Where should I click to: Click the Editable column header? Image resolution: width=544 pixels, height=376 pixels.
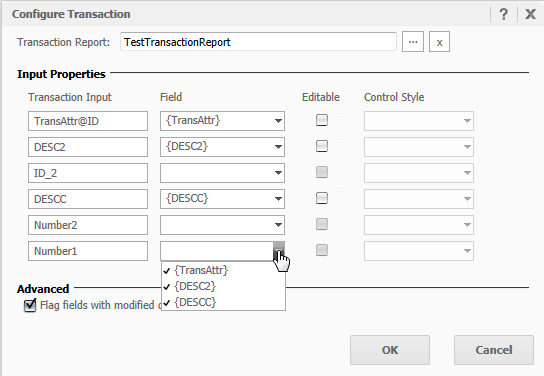(321, 97)
